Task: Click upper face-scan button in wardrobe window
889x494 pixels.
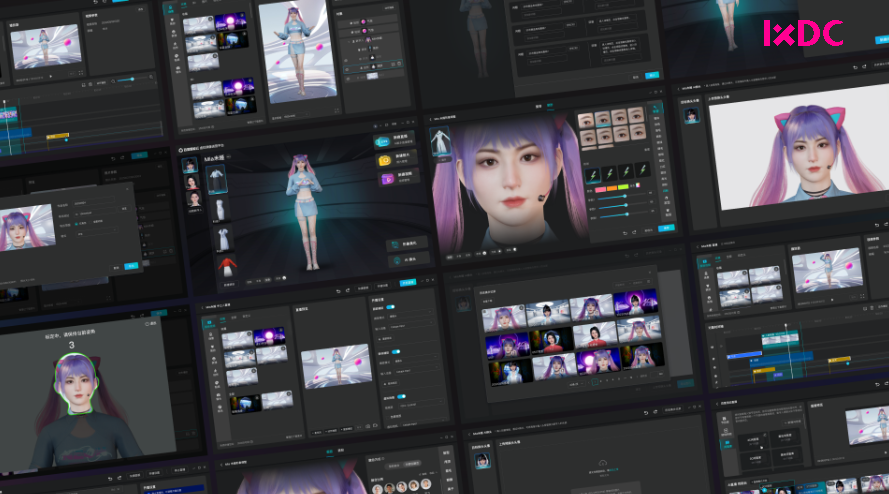Action: pyautogui.click(x=406, y=243)
